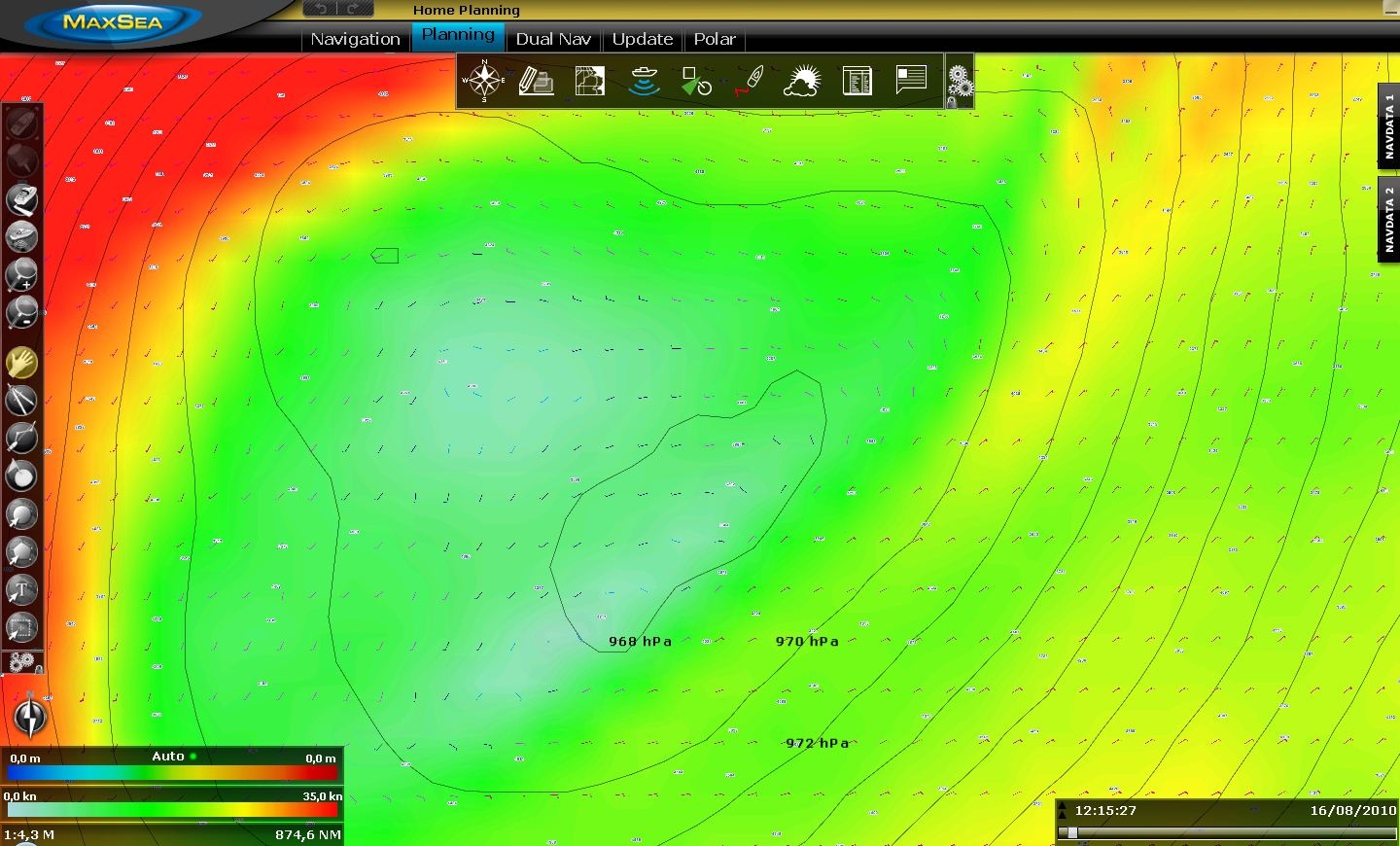Click the small boat marker on chart

(385, 255)
